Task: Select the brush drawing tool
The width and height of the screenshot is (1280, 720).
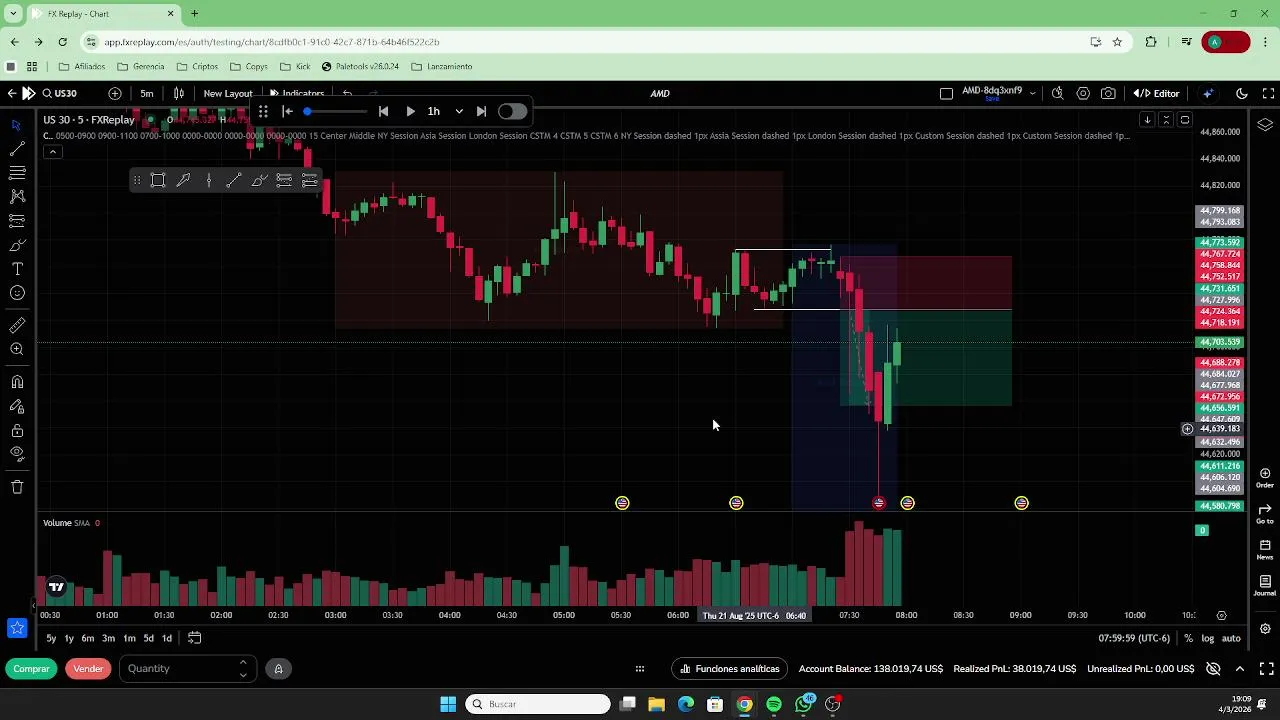Action: [17, 245]
